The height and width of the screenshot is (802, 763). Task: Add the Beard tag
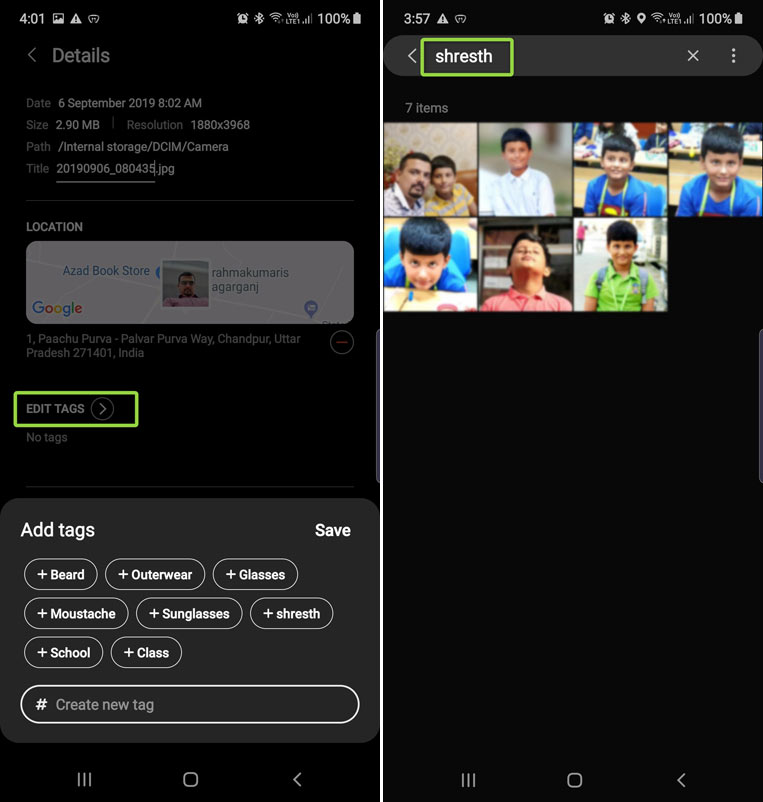[x=61, y=574]
